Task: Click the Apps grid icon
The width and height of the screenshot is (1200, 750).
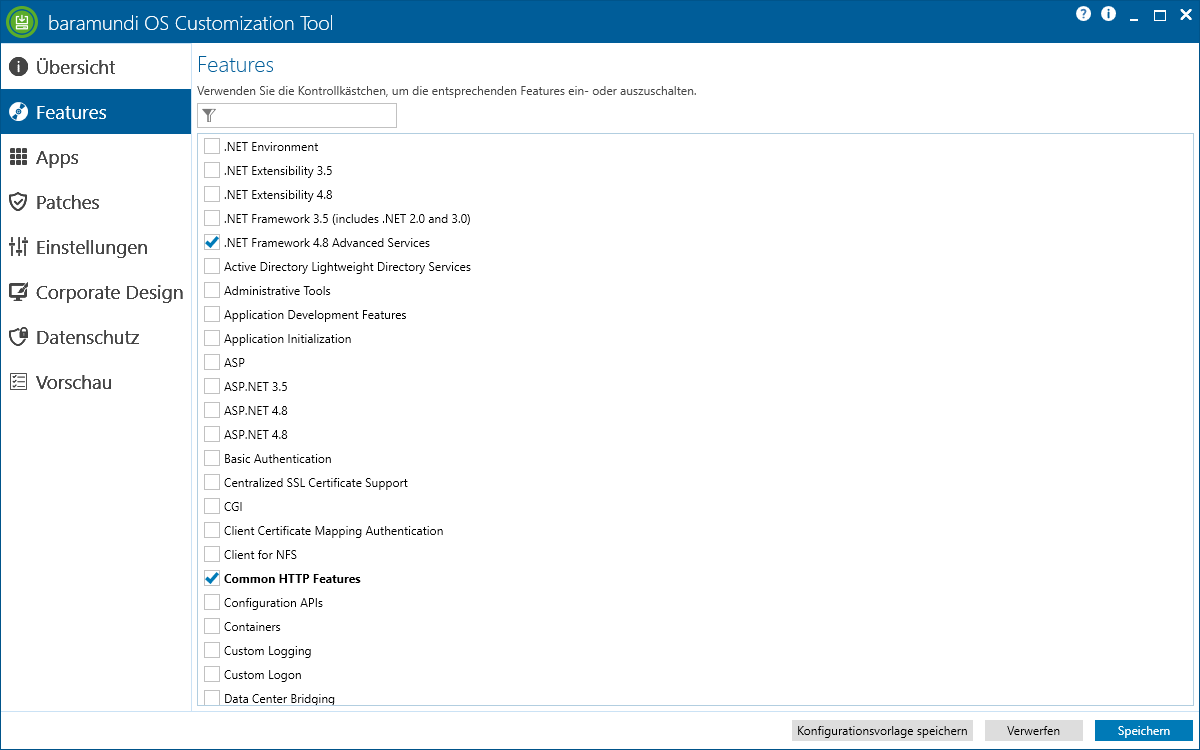Action: [x=18, y=157]
